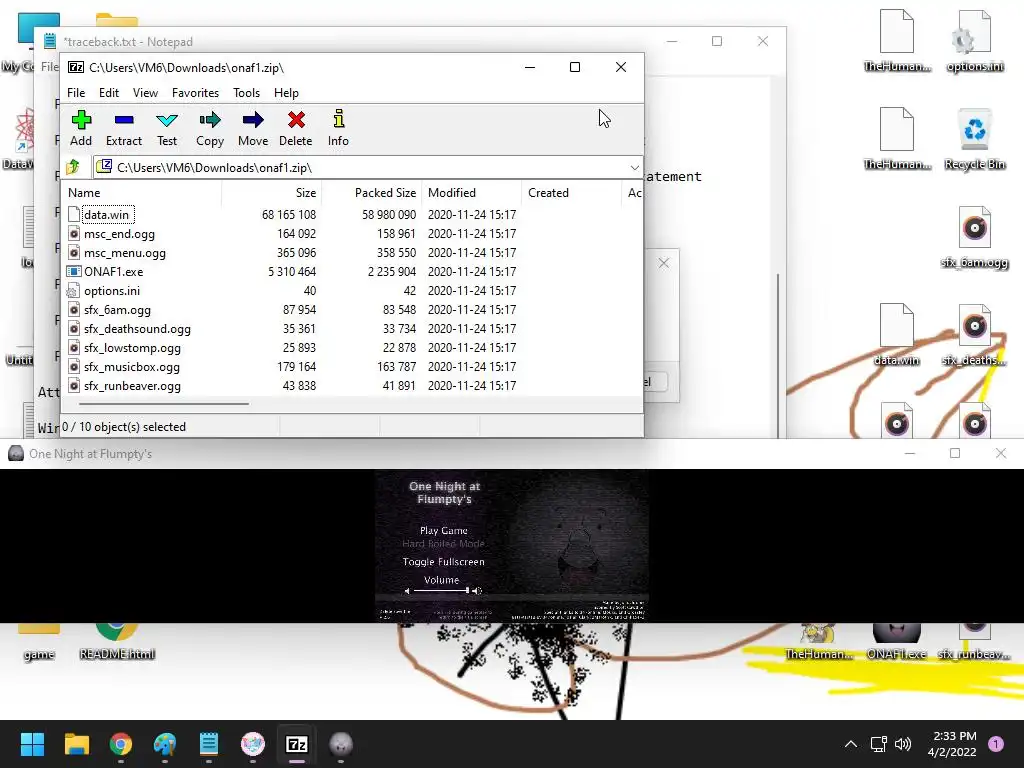Open the Tools menu in 7-Zip
This screenshot has height=768, width=1024.
pyautogui.click(x=246, y=93)
